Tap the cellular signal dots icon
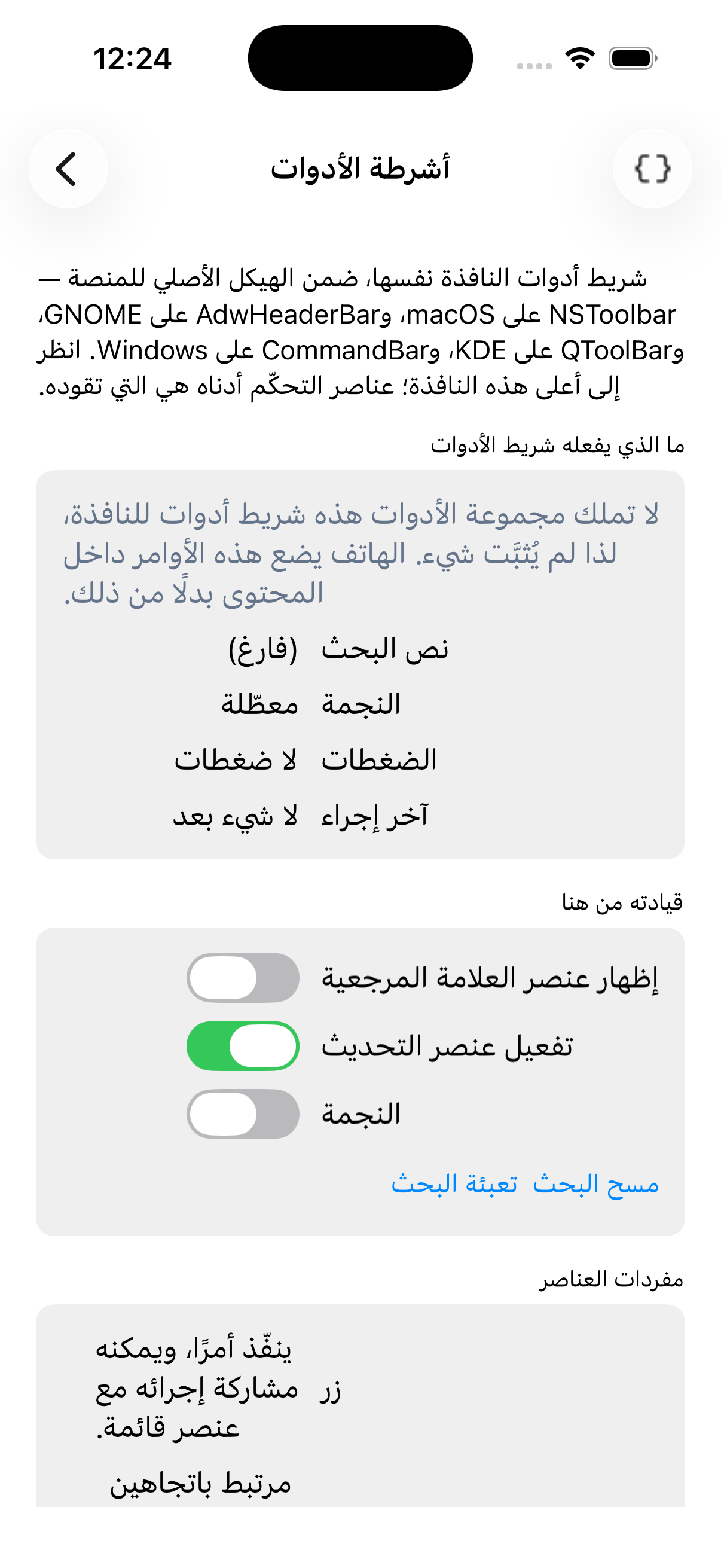Viewport: 721px width, 1568px height. [534, 66]
